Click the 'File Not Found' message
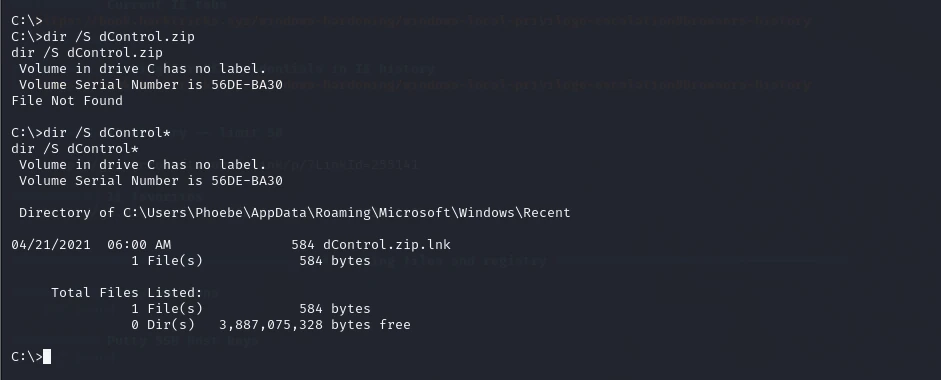This screenshot has width=941, height=380. click(x=67, y=100)
